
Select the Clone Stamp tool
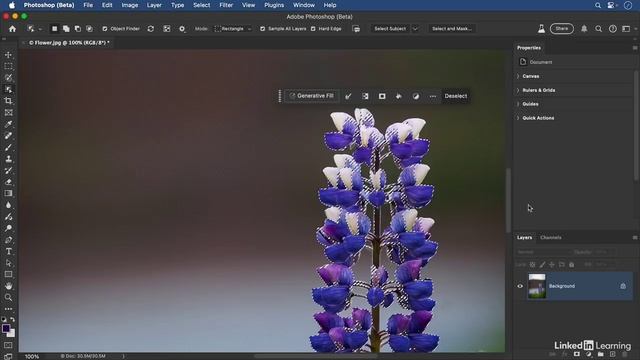[x=9, y=159]
